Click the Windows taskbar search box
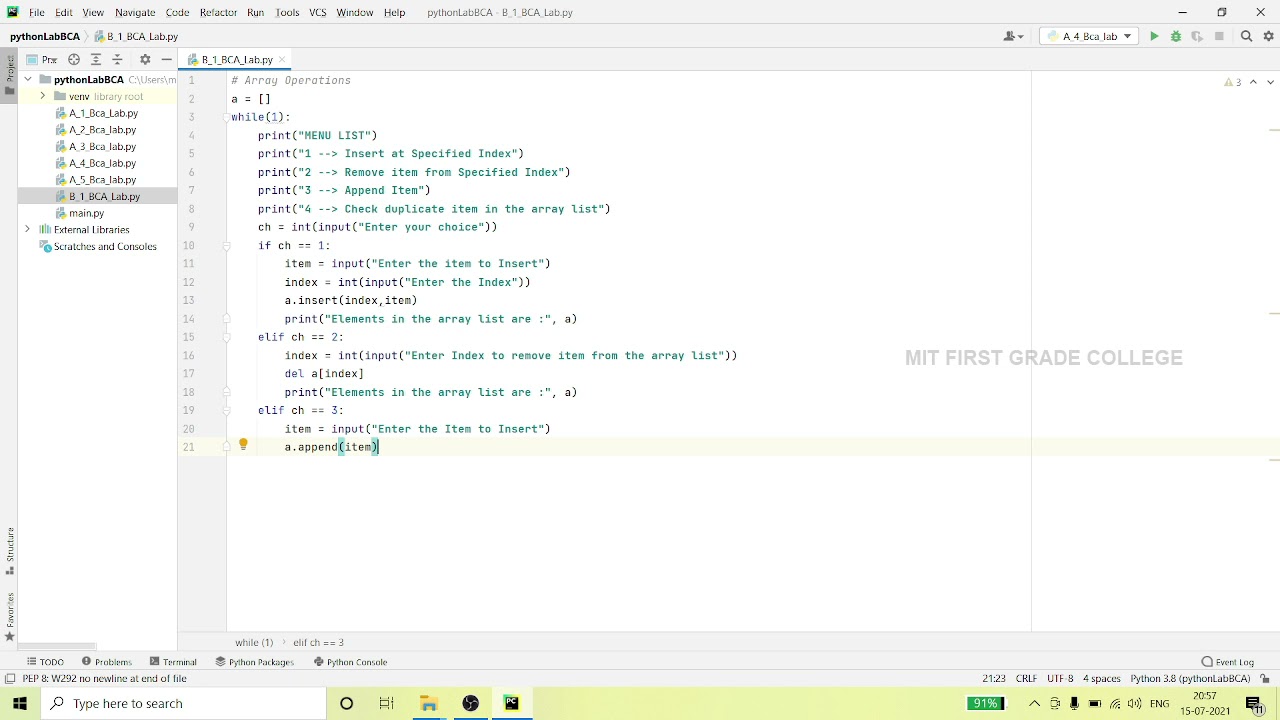 tap(183, 704)
